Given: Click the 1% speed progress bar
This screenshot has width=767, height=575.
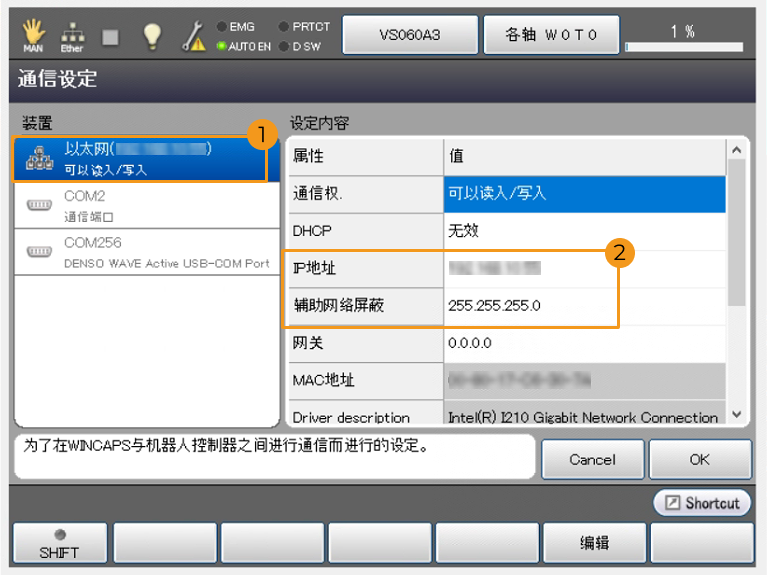Looking at the screenshot, I should coord(684,47).
